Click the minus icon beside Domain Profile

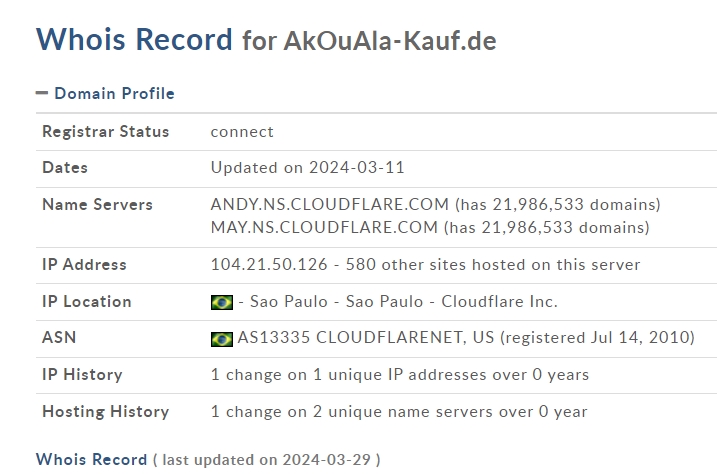(42, 93)
